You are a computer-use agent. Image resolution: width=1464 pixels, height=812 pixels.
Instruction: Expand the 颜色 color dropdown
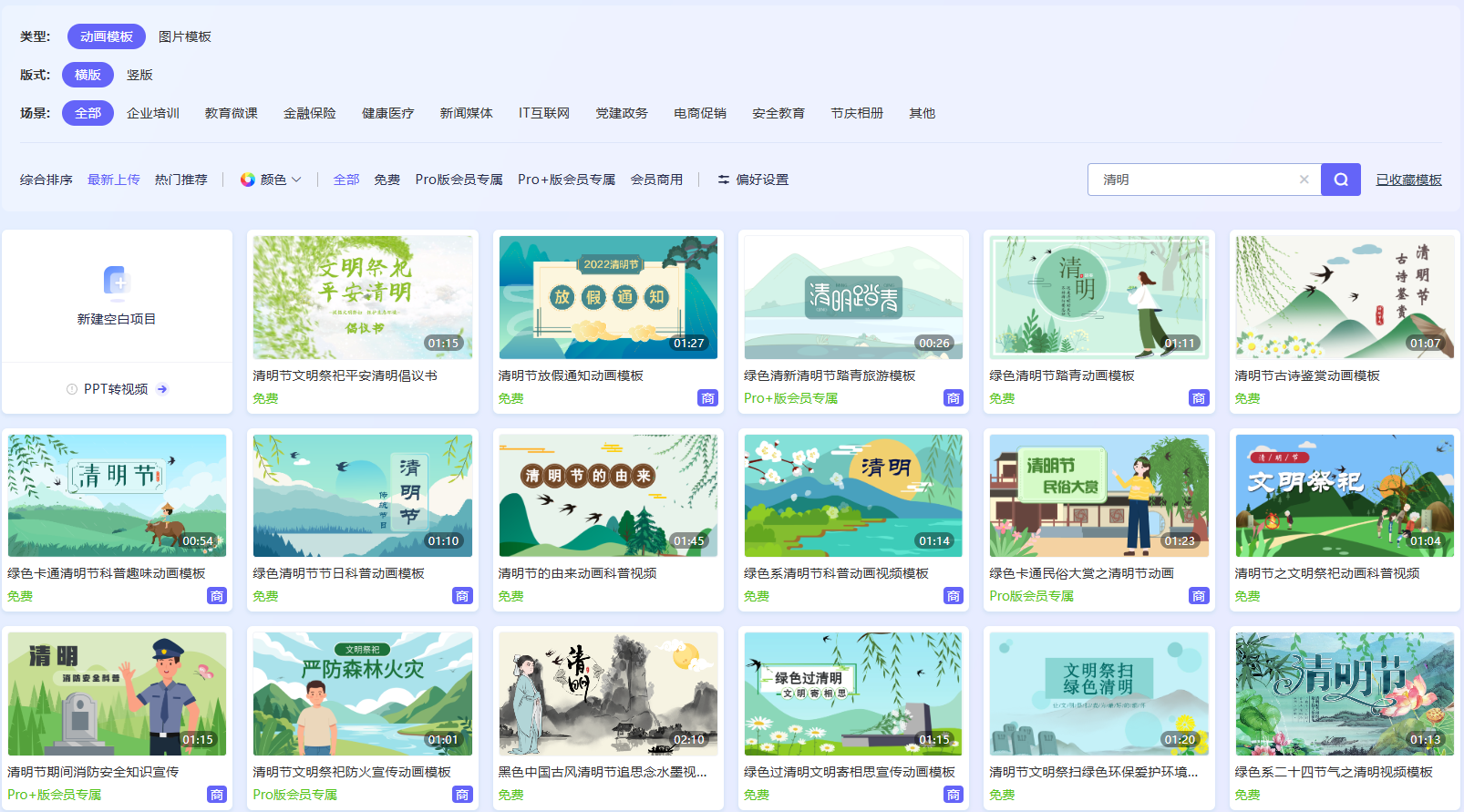296,180
